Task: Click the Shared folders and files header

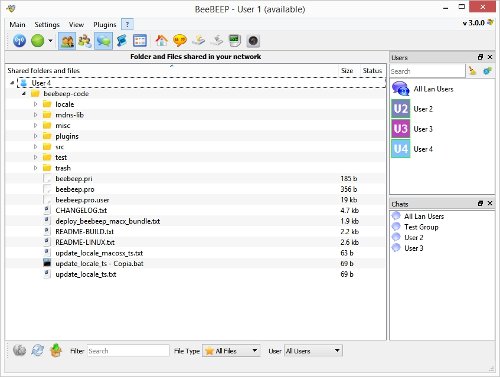Action: point(172,71)
